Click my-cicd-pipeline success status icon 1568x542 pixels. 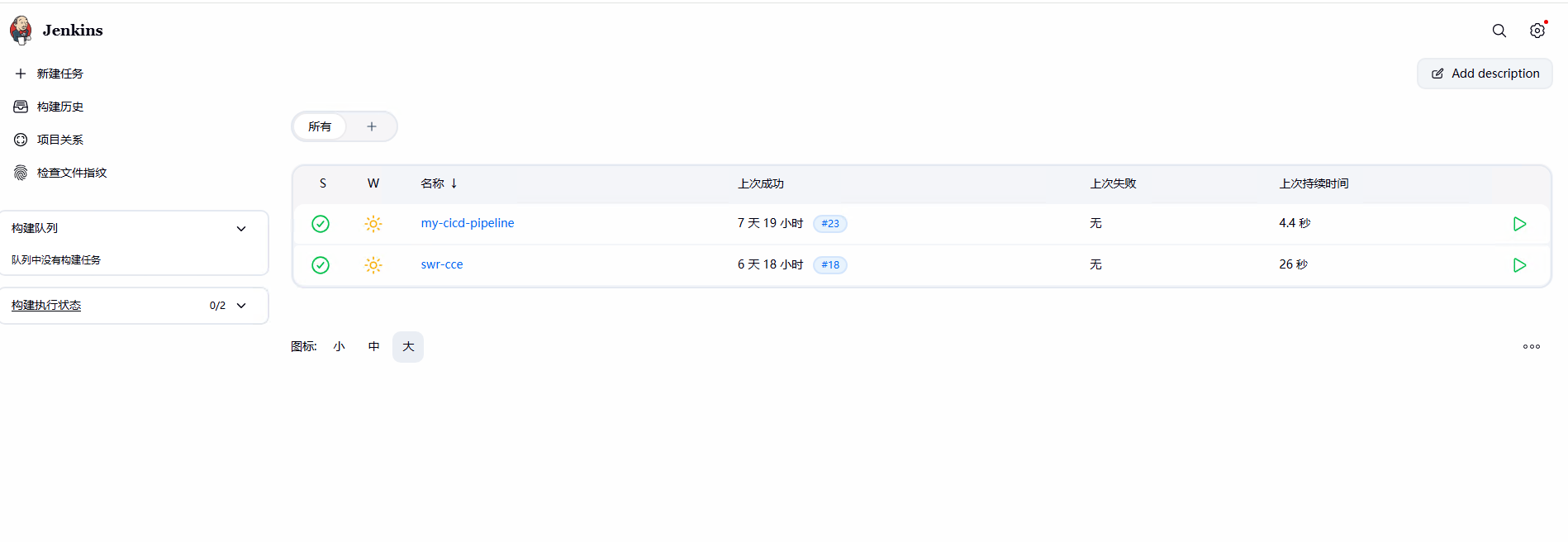(321, 224)
